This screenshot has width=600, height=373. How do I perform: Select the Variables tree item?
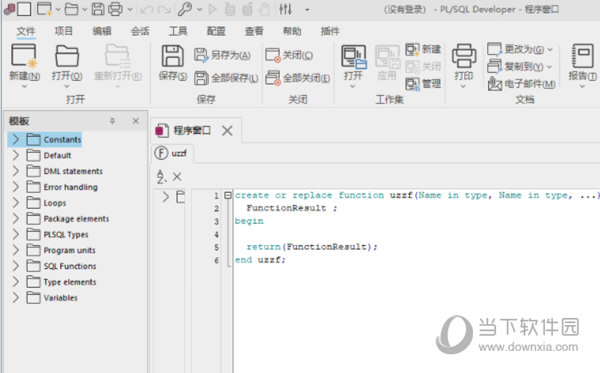click(60, 298)
